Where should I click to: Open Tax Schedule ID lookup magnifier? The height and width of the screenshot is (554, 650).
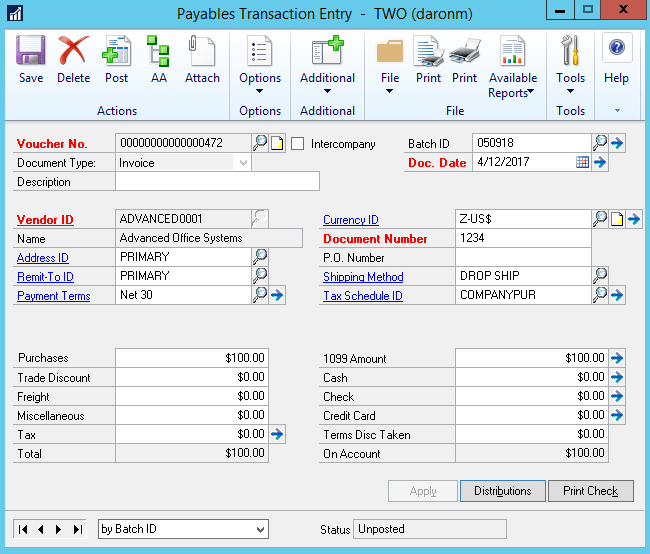click(600, 295)
